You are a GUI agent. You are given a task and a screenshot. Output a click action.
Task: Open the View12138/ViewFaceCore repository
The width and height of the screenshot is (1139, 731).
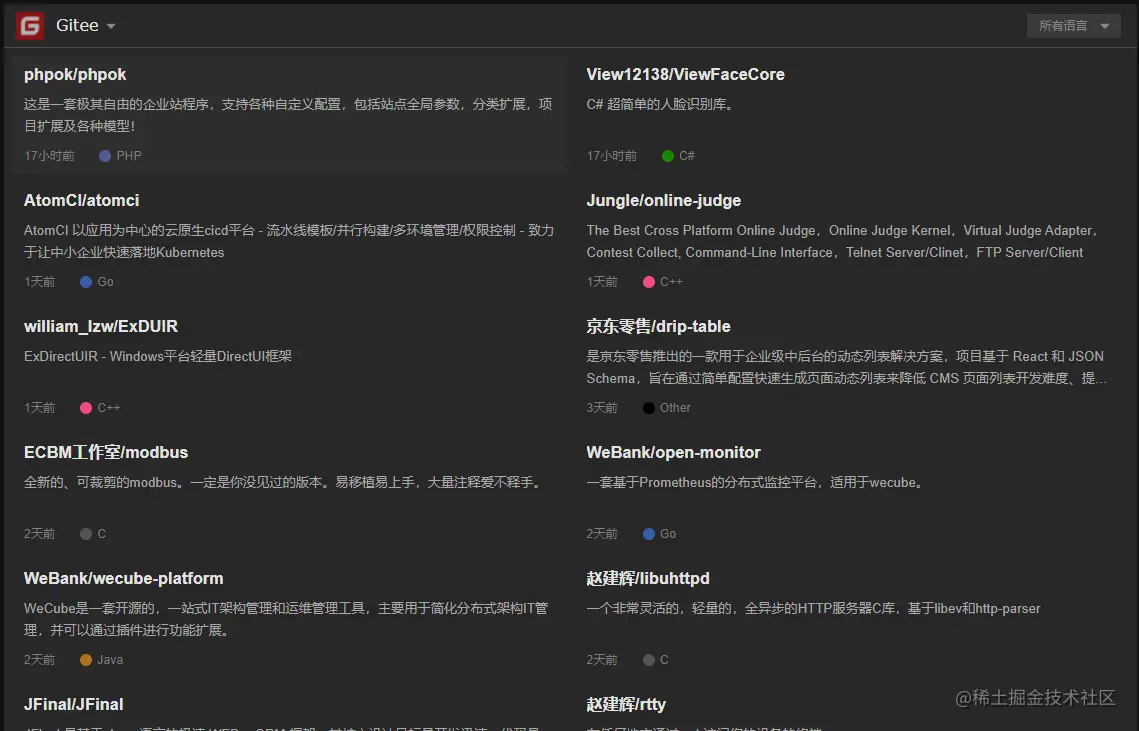(x=685, y=74)
